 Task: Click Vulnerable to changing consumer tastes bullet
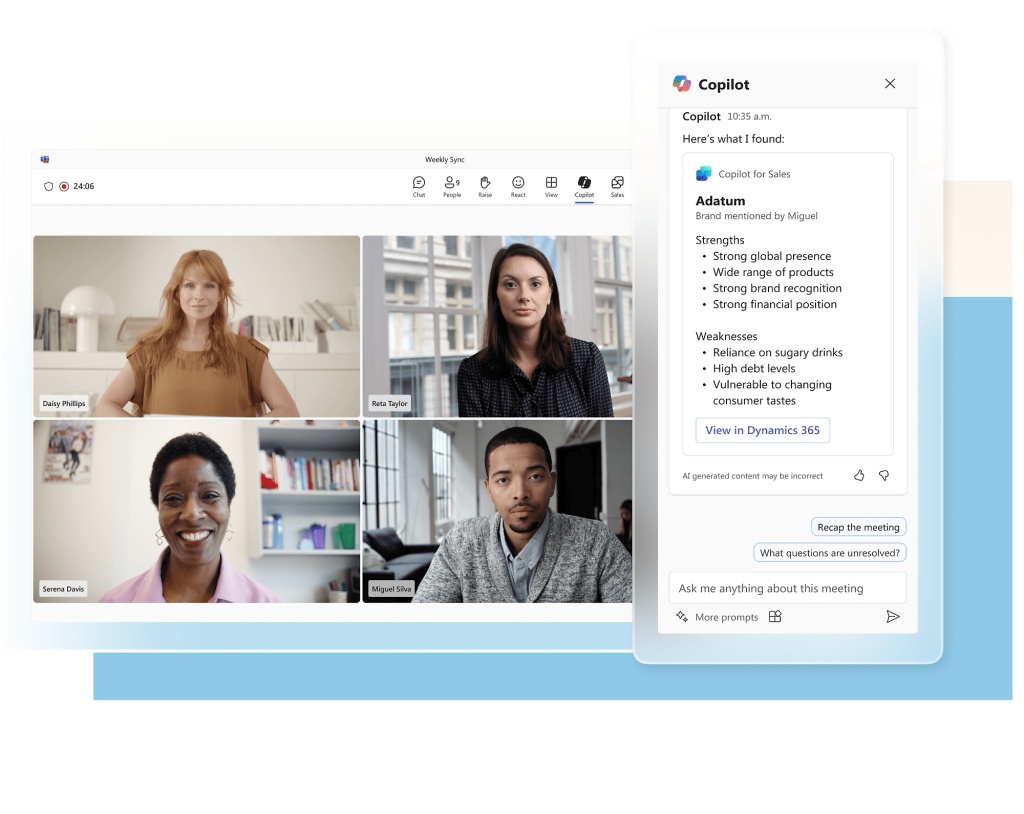coord(772,393)
